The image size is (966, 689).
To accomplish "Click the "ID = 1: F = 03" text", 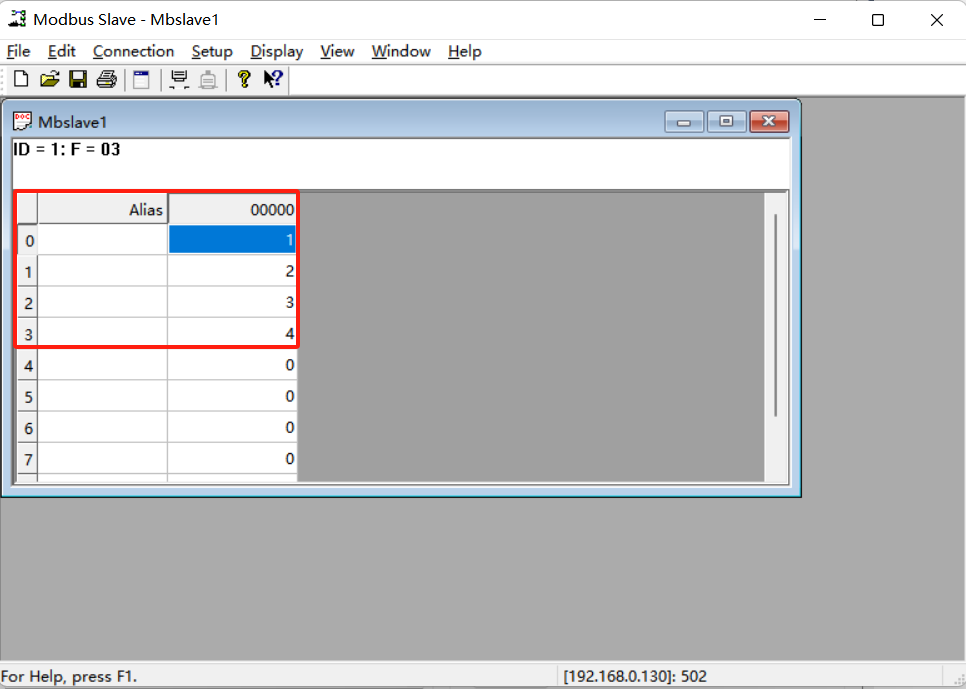I will [67, 149].
